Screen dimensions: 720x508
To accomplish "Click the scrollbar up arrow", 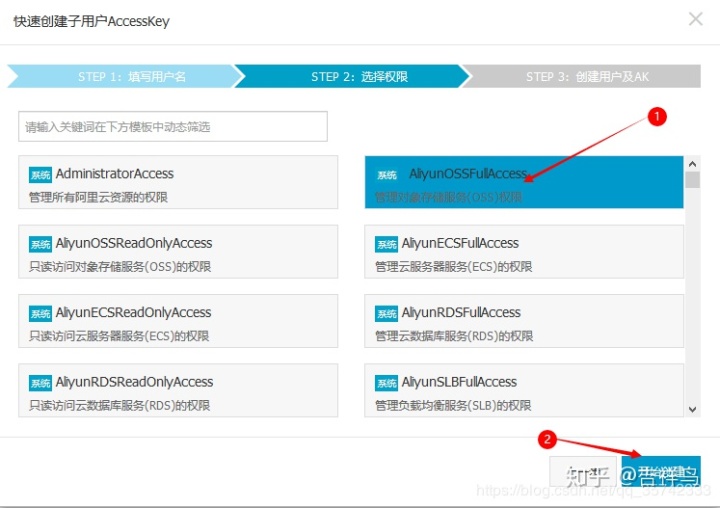I will (692, 164).
